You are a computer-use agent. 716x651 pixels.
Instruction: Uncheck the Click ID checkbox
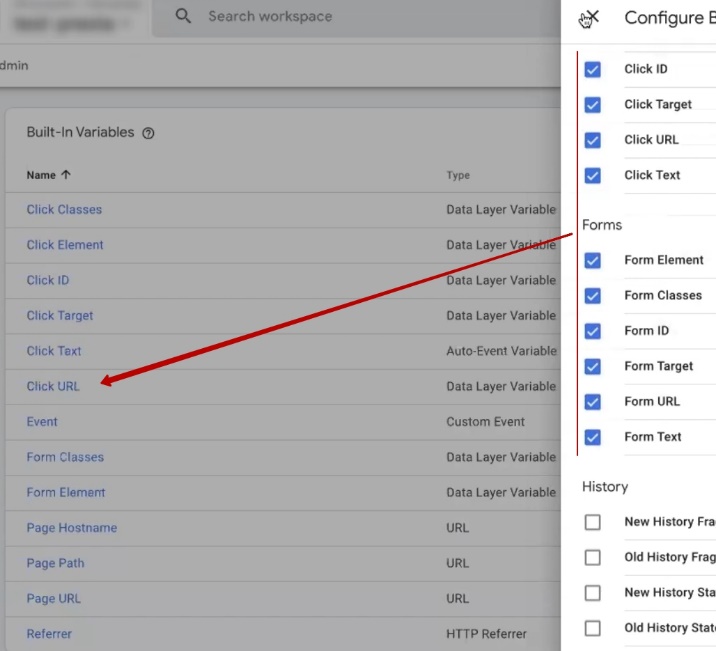(593, 69)
